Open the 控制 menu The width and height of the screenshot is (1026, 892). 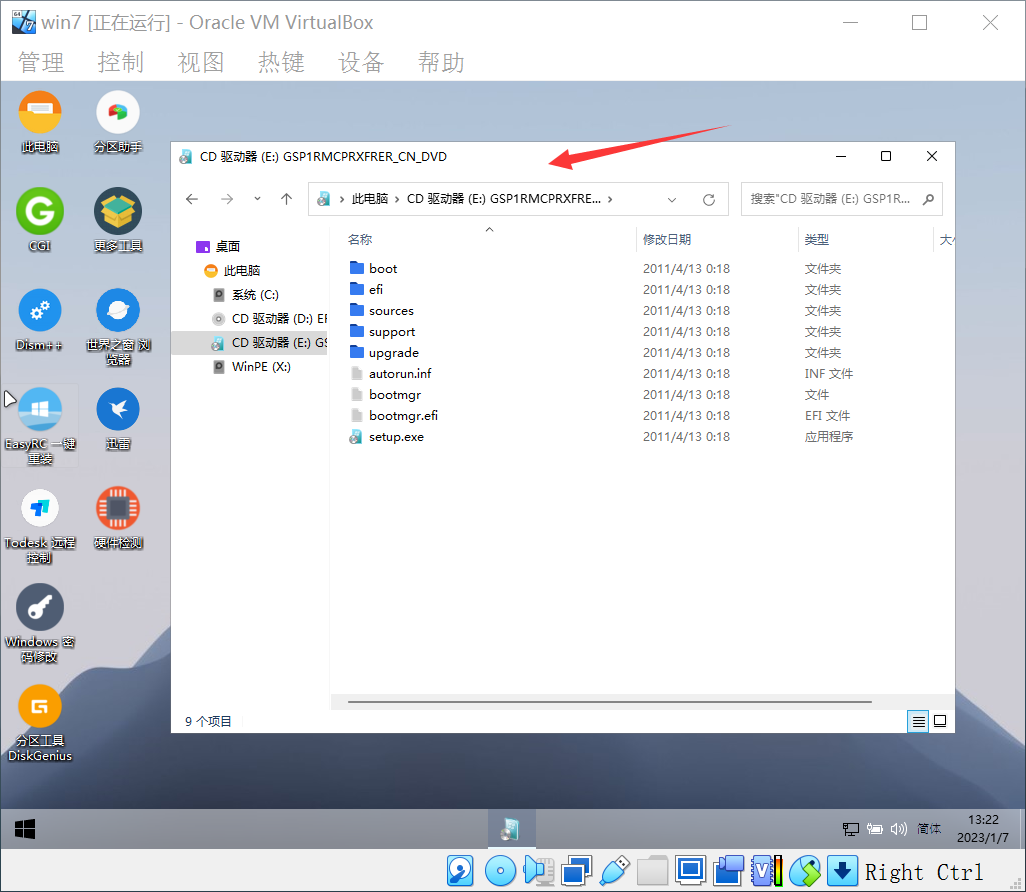(x=121, y=63)
